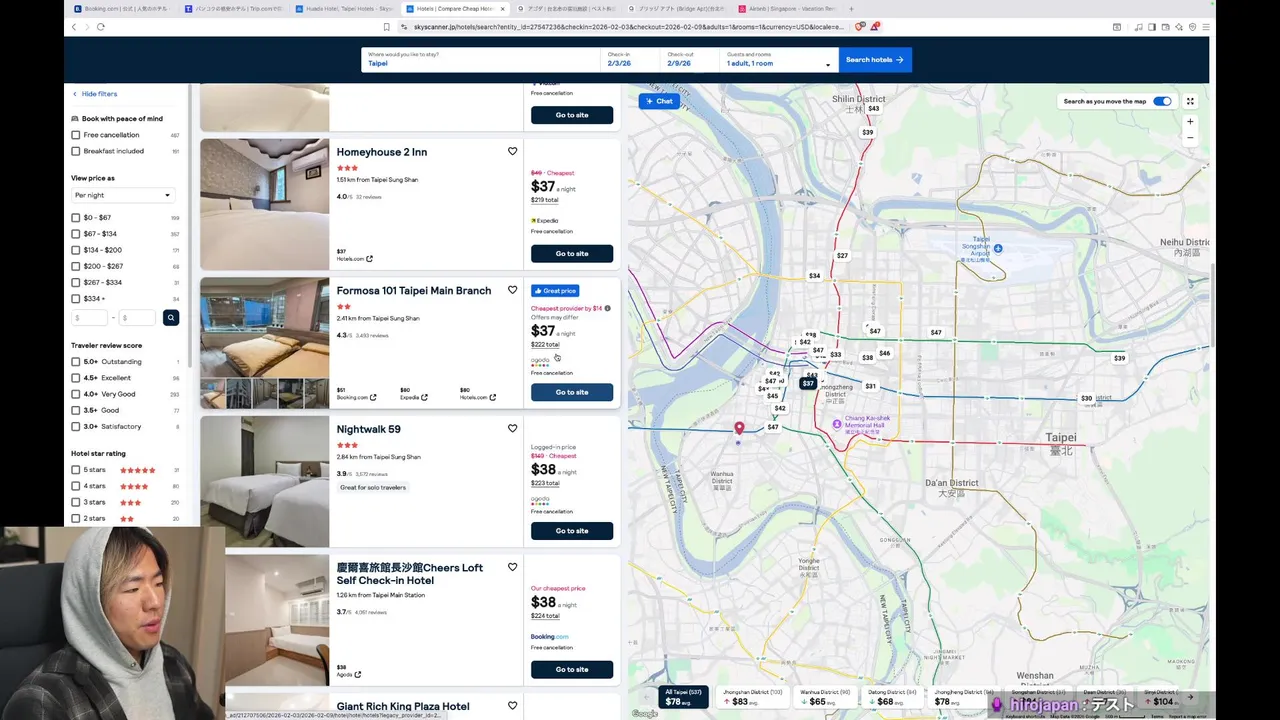The height and width of the screenshot is (720, 1280).
Task: Open Hotels.com external link under Homeyhouse 2 Inn
Action: point(355,259)
